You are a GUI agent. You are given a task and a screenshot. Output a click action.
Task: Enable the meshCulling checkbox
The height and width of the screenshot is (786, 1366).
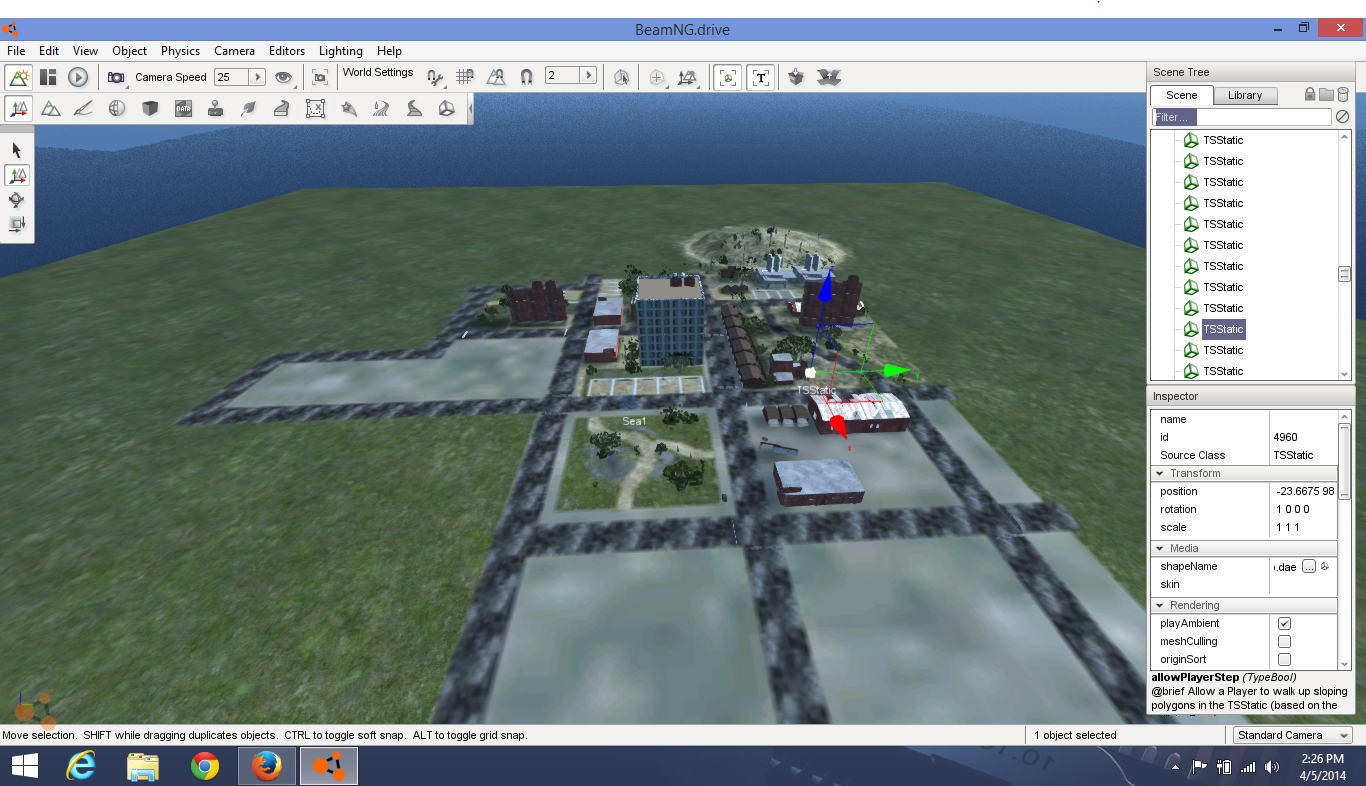pos(1284,642)
